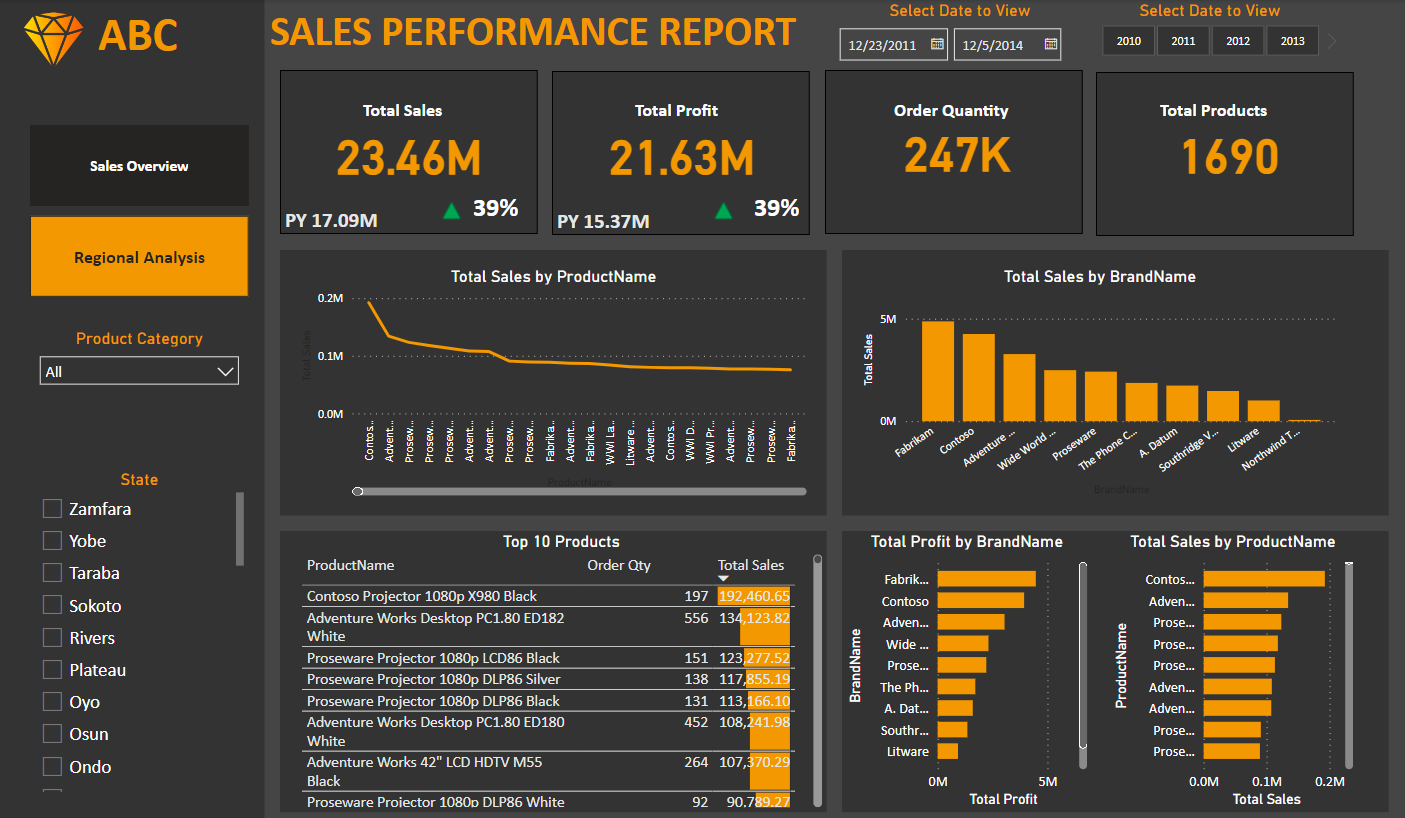Viewport: 1405px width, 818px height.
Task: Select the Fabrikam bar in Sales by BrandName
Action: 938,371
